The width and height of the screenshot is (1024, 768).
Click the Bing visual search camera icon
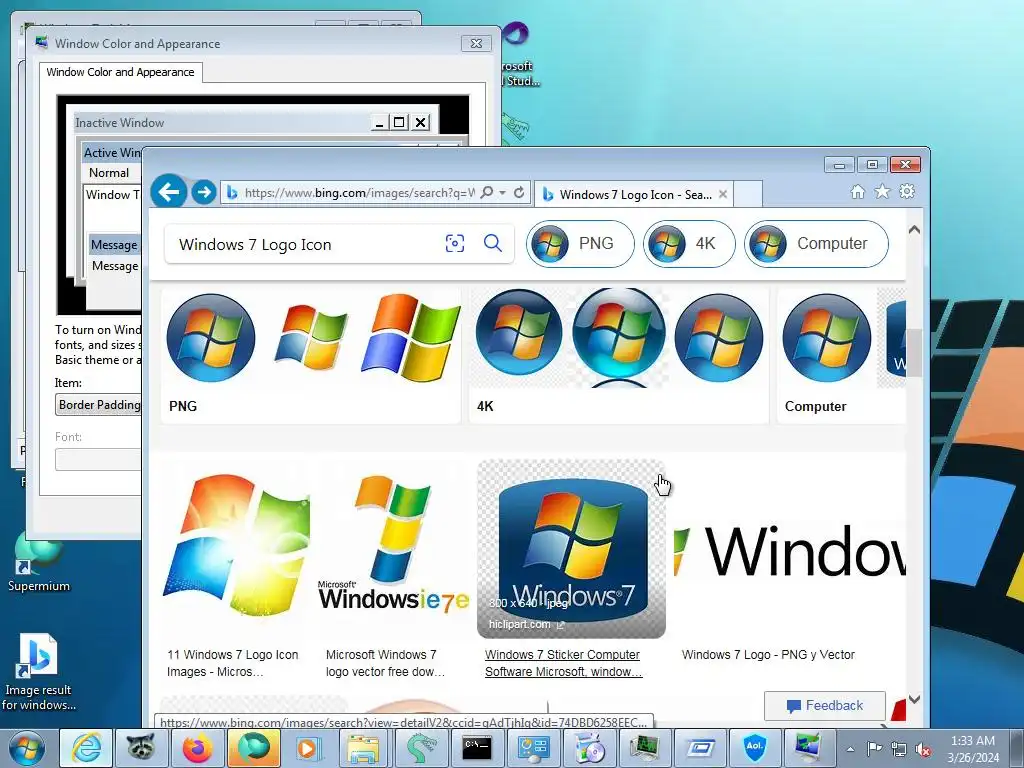[455, 244]
